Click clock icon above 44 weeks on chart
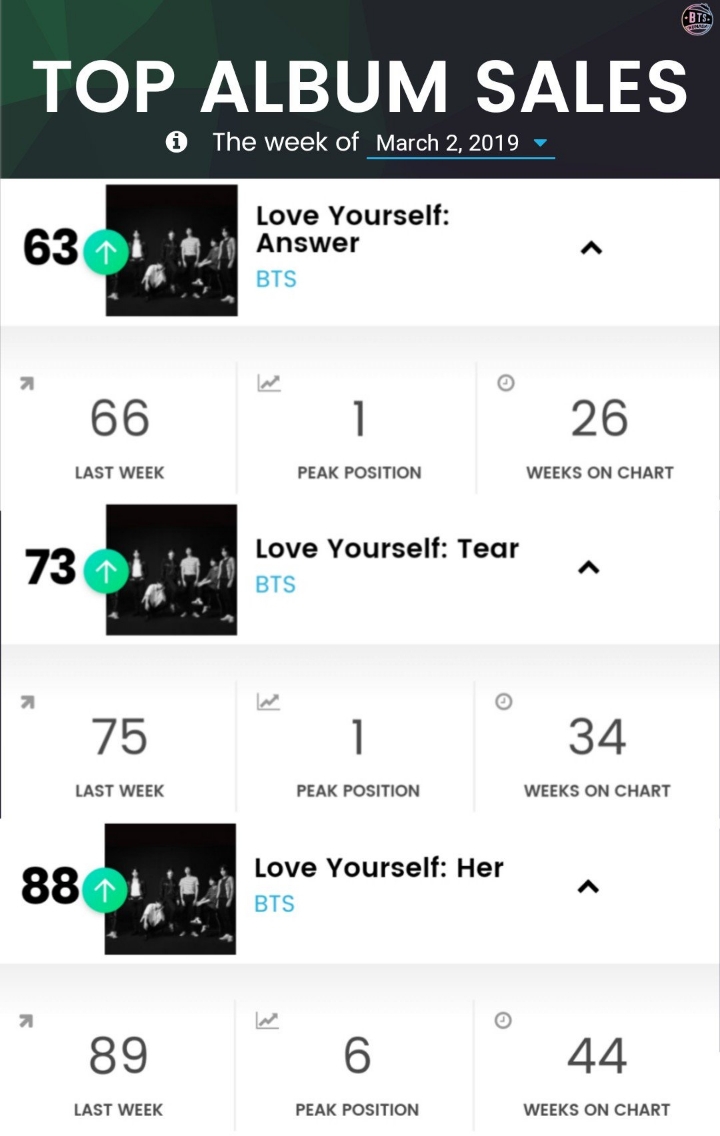This screenshot has height=1136, width=720. (503, 1020)
